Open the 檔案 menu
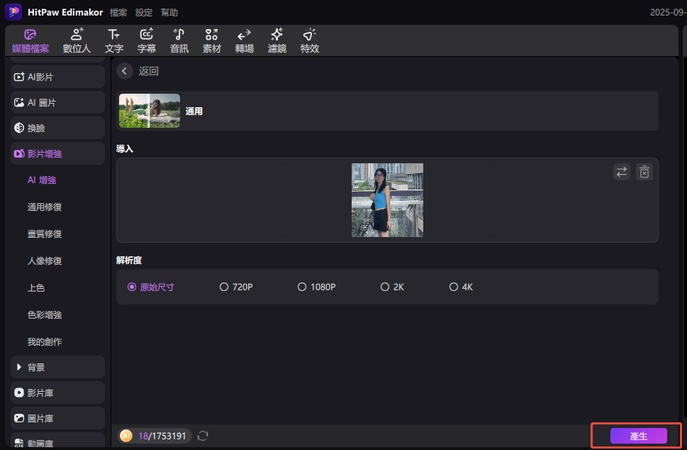687x450 pixels. click(x=118, y=12)
